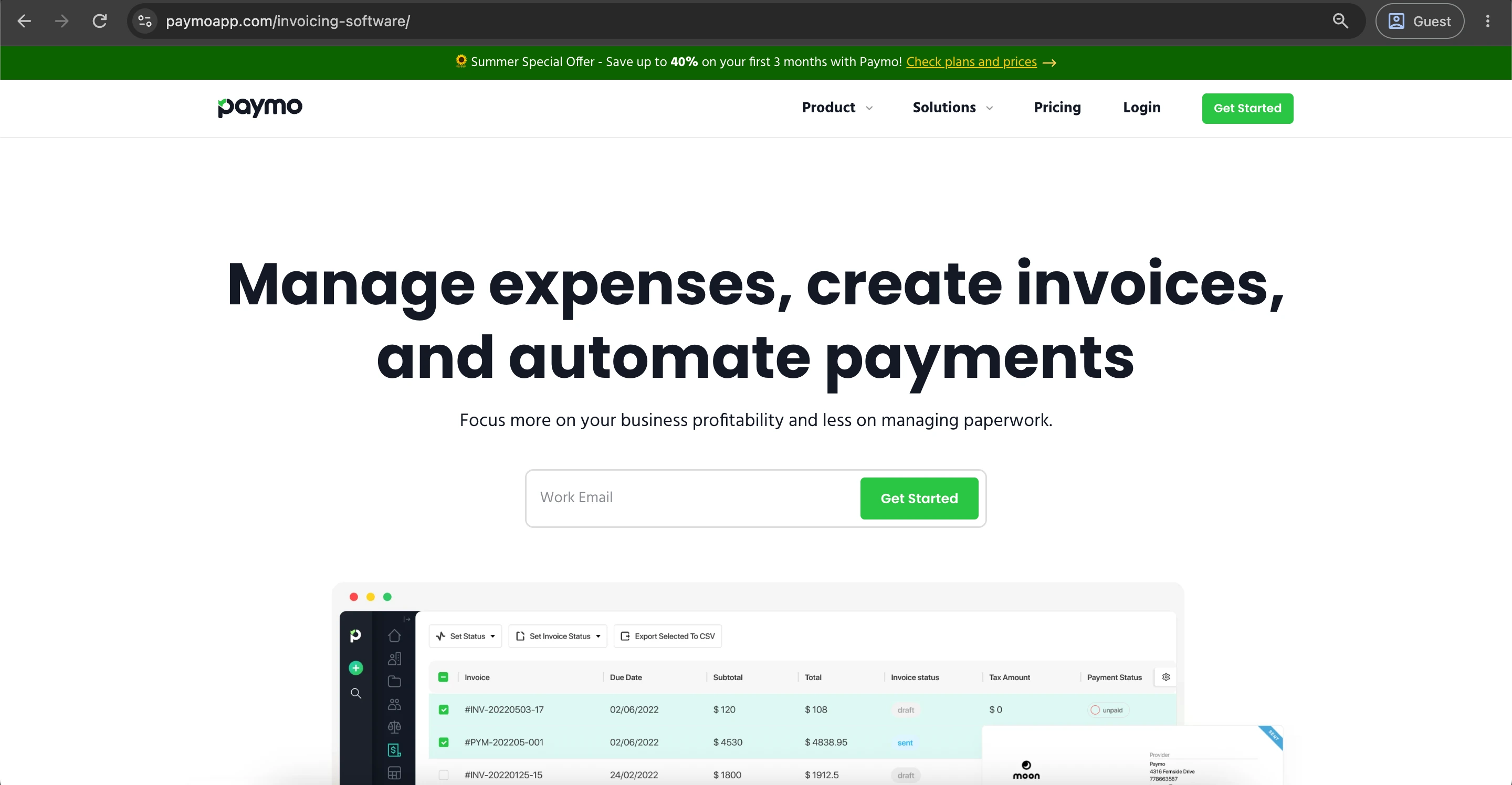Uncheck the #PYM-202205-001 row checkbox
The height and width of the screenshot is (785, 1512).
pos(444,742)
